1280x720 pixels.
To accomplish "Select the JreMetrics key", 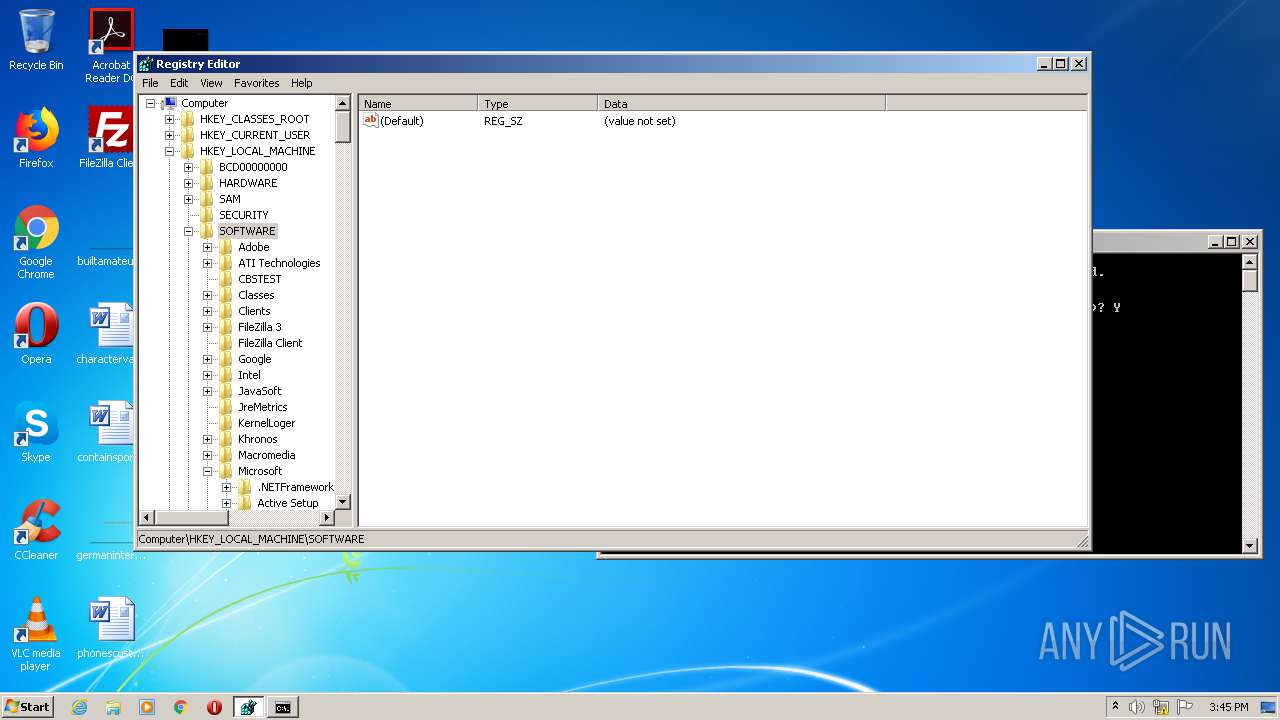I will pos(262,407).
